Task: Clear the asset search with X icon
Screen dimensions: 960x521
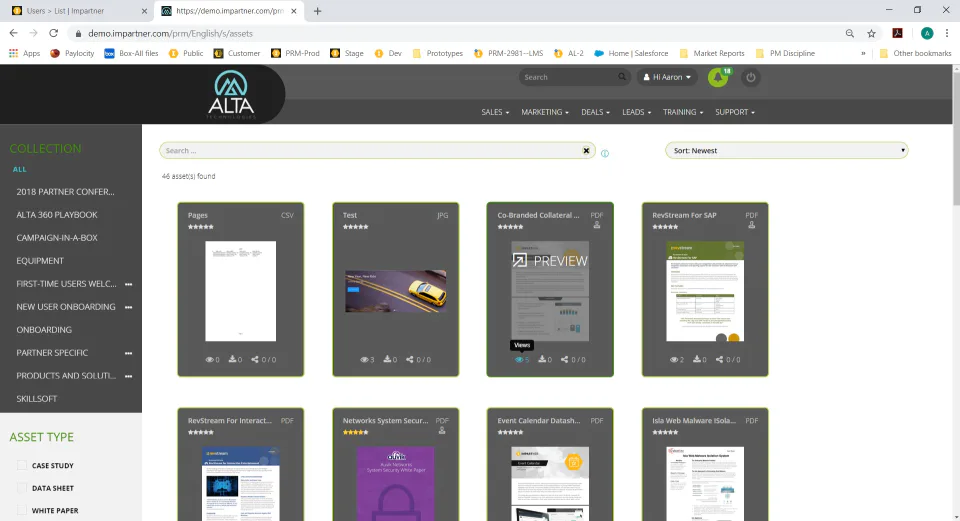Action: (x=586, y=151)
